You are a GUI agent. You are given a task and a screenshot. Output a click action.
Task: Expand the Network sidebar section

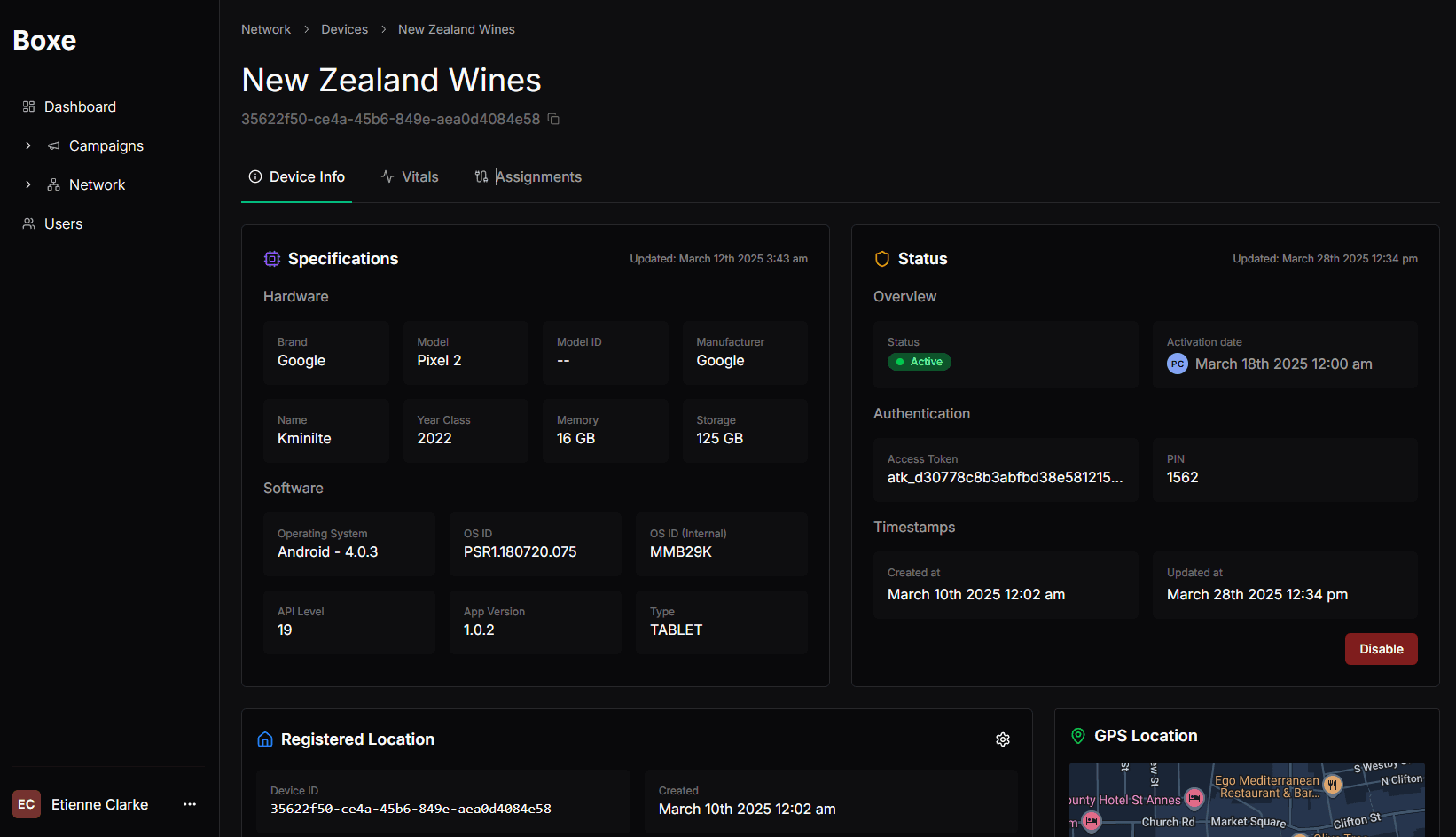[x=28, y=184]
